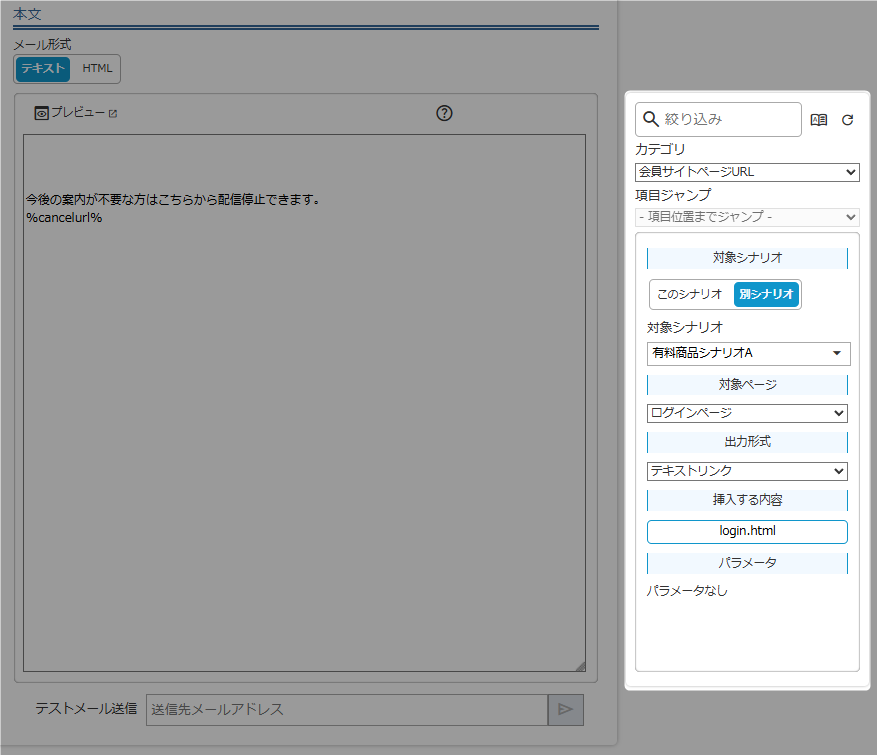Open the ログインページ target page dropdown
This screenshot has width=877, height=755.
click(747, 413)
